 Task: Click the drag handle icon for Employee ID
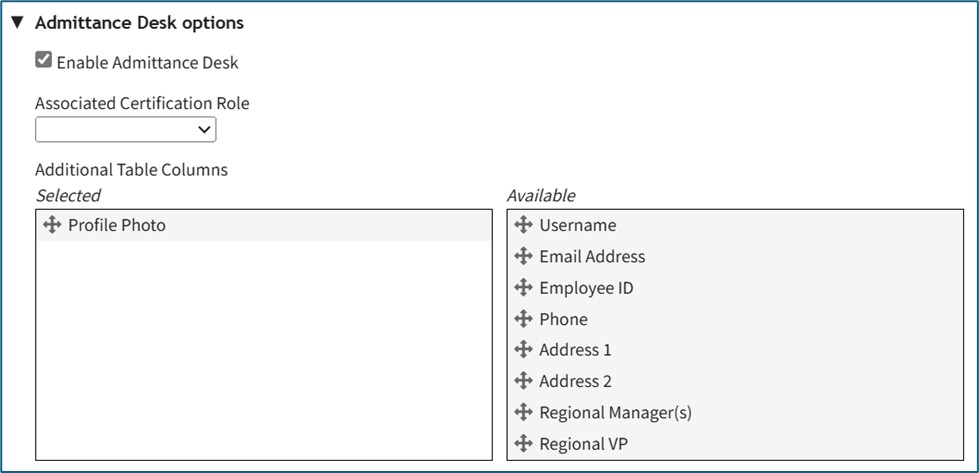[x=523, y=288]
